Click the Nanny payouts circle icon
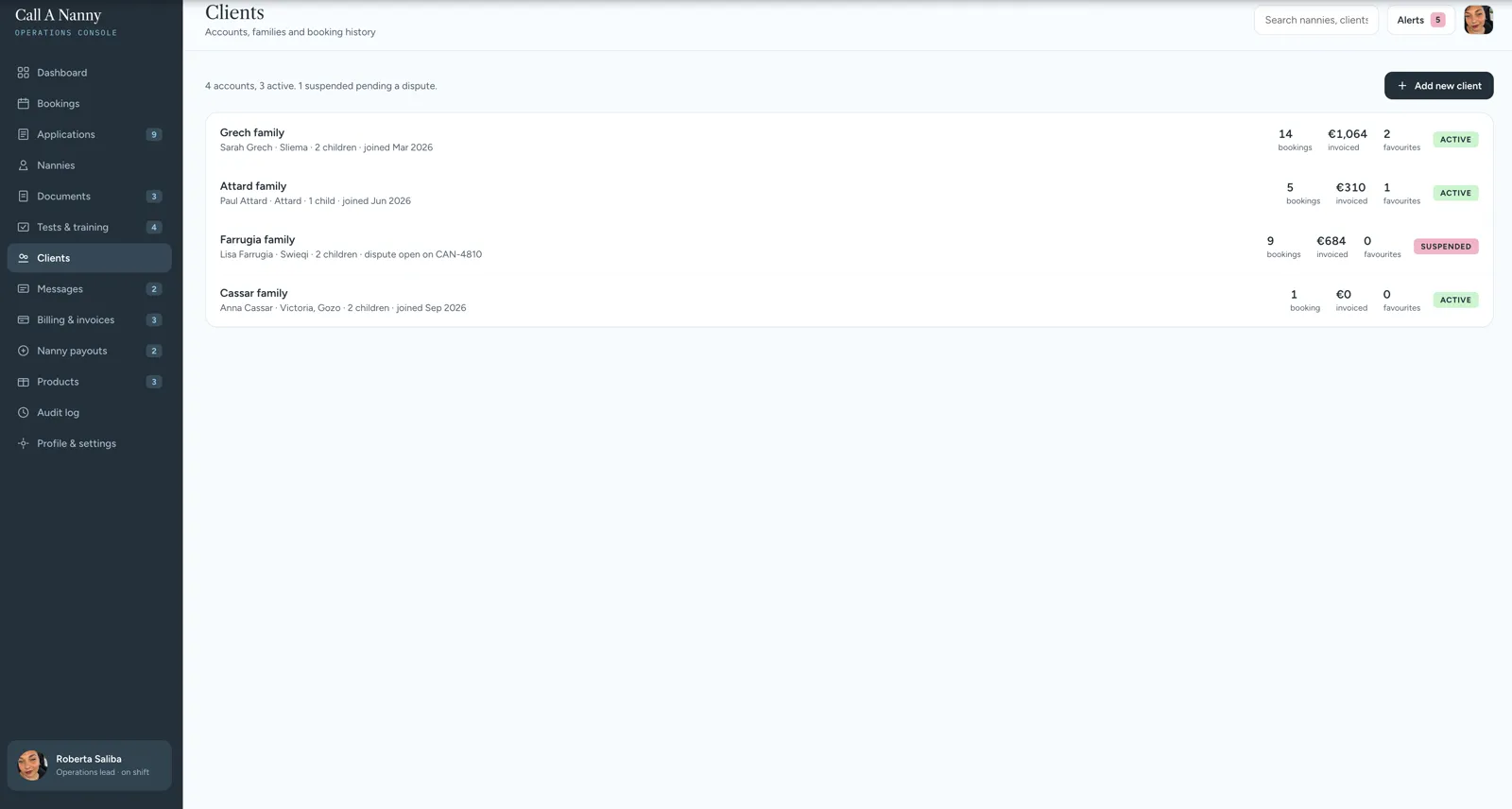Image resolution: width=1512 pixels, height=809 pixels. coord(24,351)
